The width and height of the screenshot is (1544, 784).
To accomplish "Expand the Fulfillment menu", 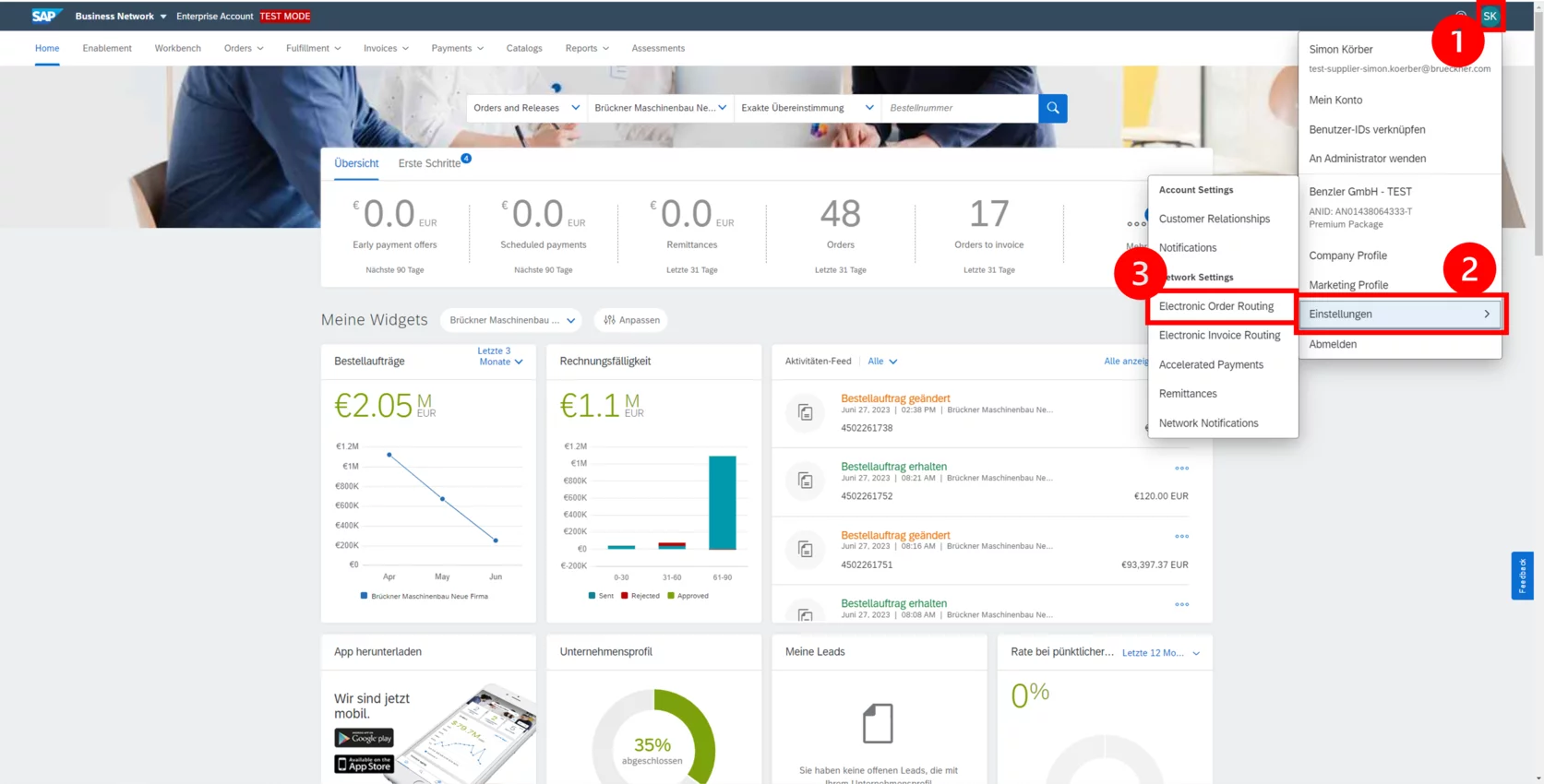I will [313, 48].
